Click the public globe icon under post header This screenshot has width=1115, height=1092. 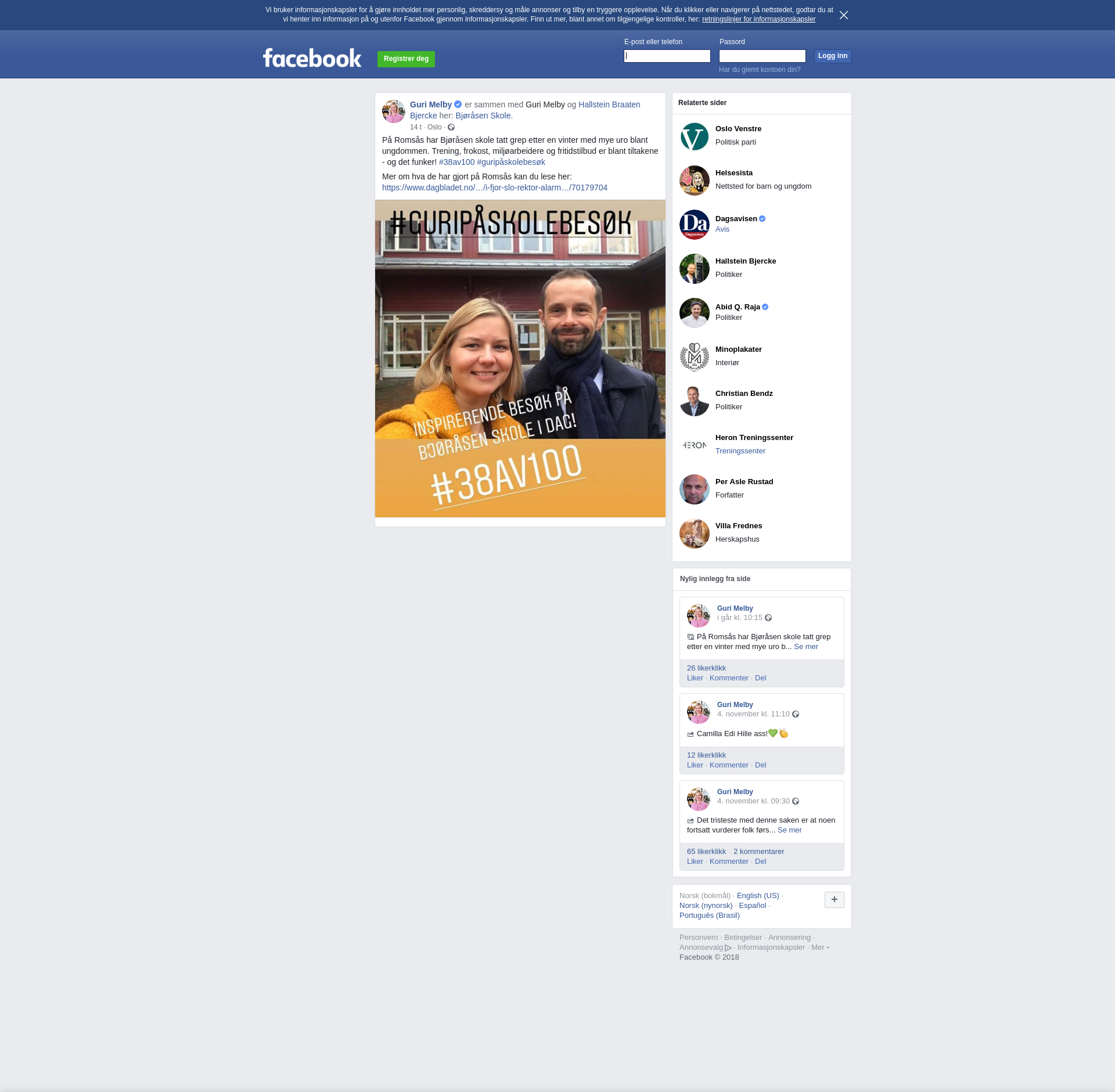point(451,127)
